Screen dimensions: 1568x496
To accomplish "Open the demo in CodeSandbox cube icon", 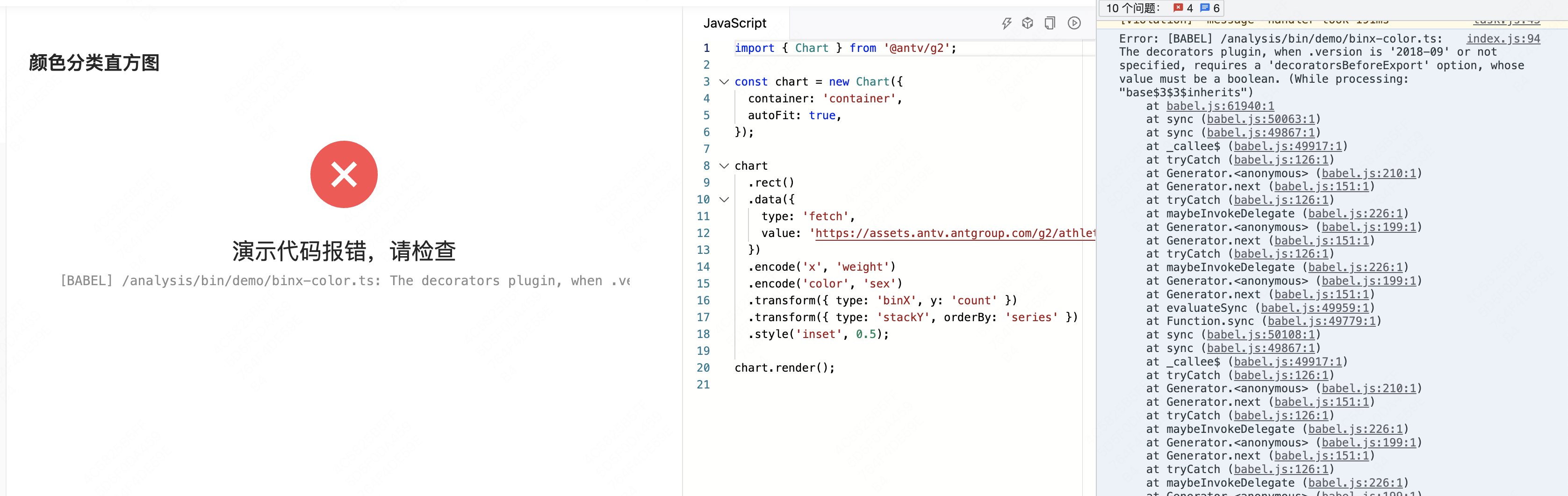I will point(1028,22).
